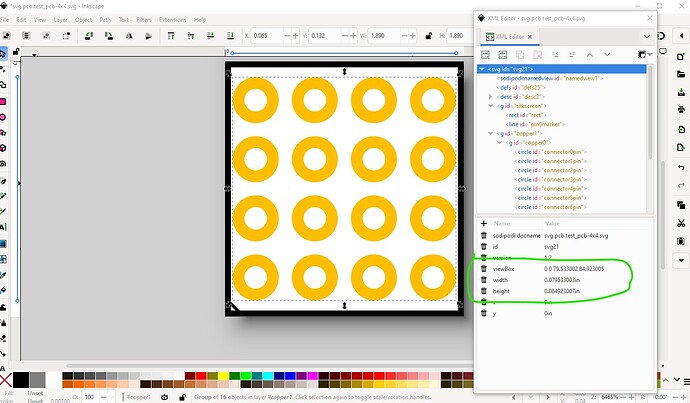This screenshot has height=403, width=690.
Task: Lower selection one step
Action: [x=210, y=36]
